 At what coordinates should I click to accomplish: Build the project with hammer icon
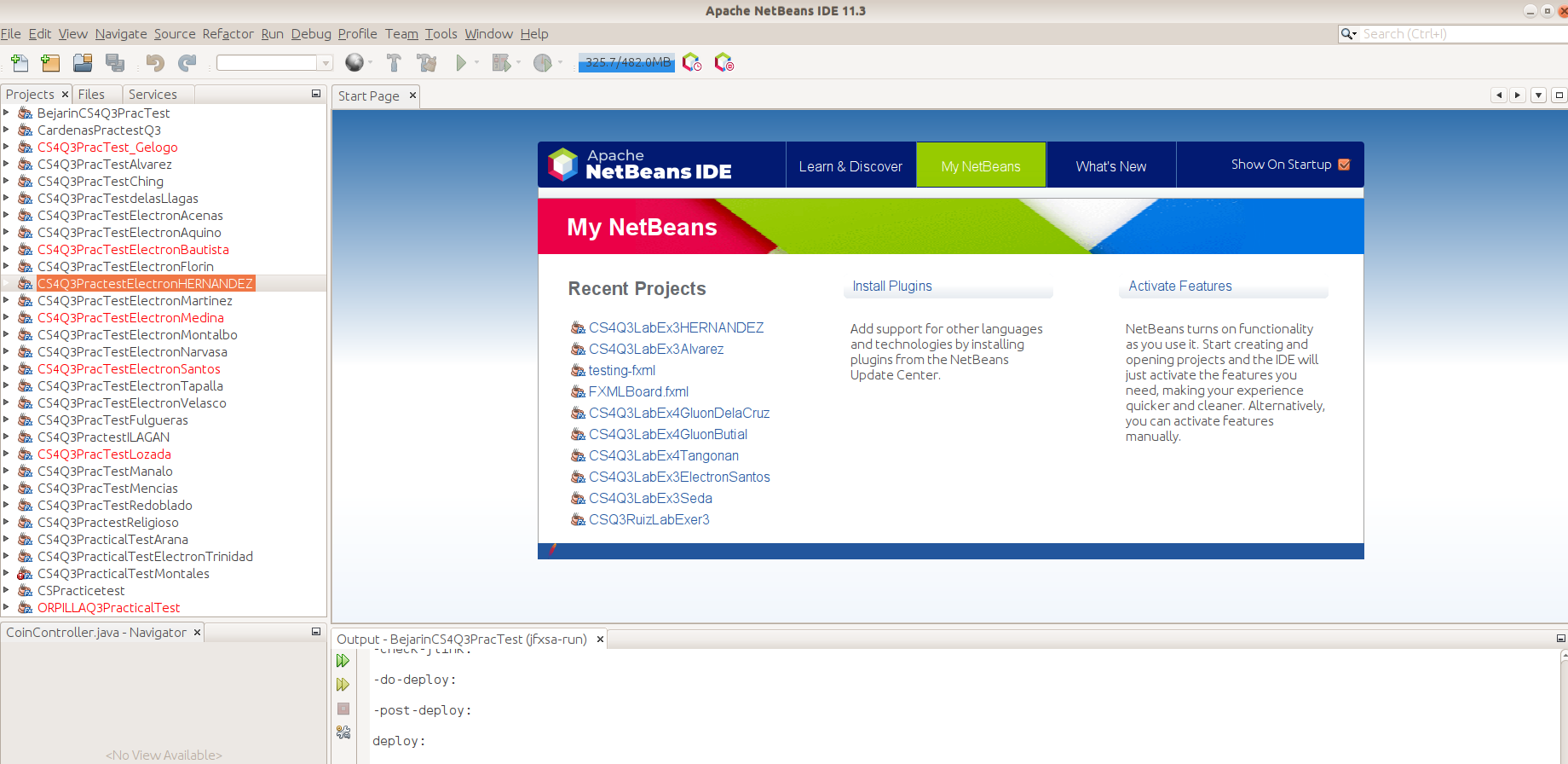pyautogui.click(x=394, y=63)
